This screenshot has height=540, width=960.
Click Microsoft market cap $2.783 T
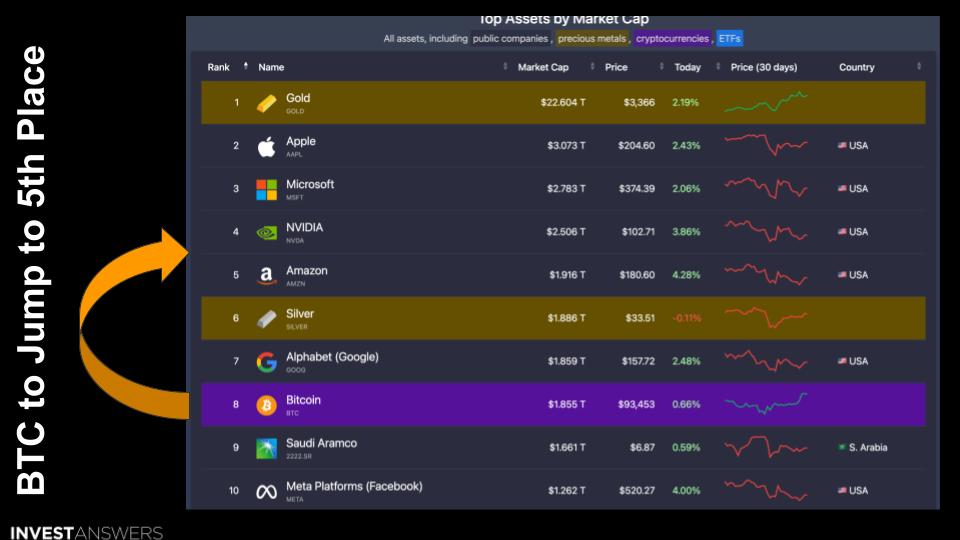(x=566, y=189)
